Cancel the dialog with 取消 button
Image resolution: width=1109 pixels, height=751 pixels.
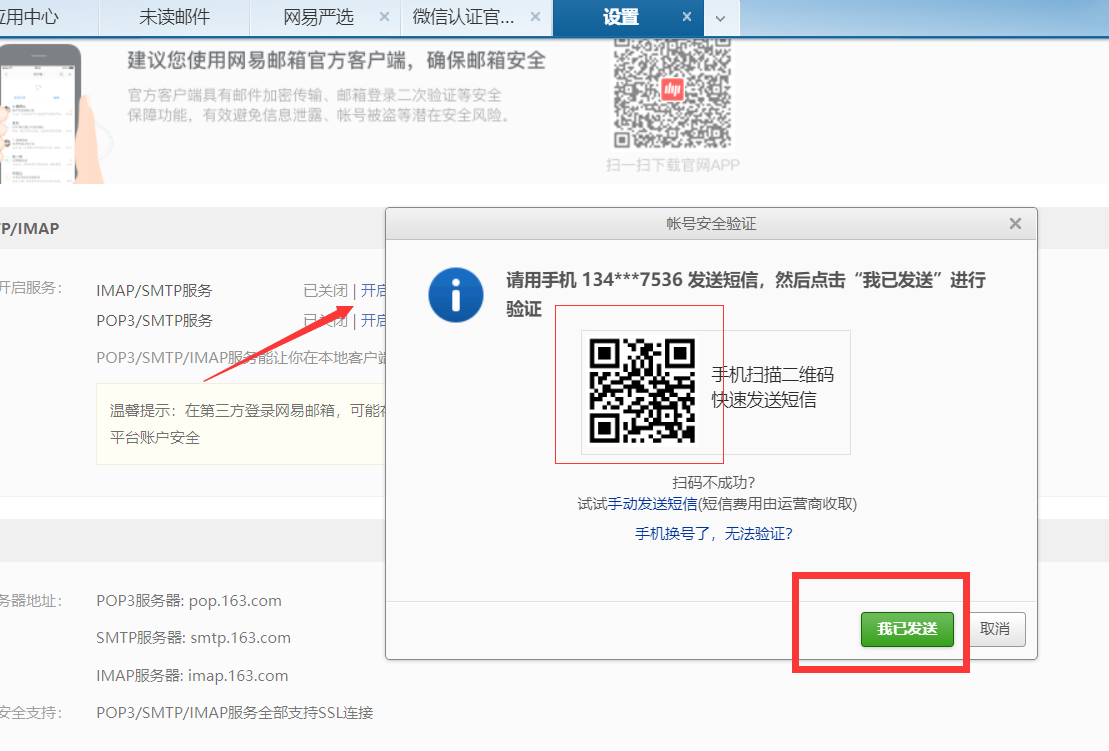click(994, 629)
